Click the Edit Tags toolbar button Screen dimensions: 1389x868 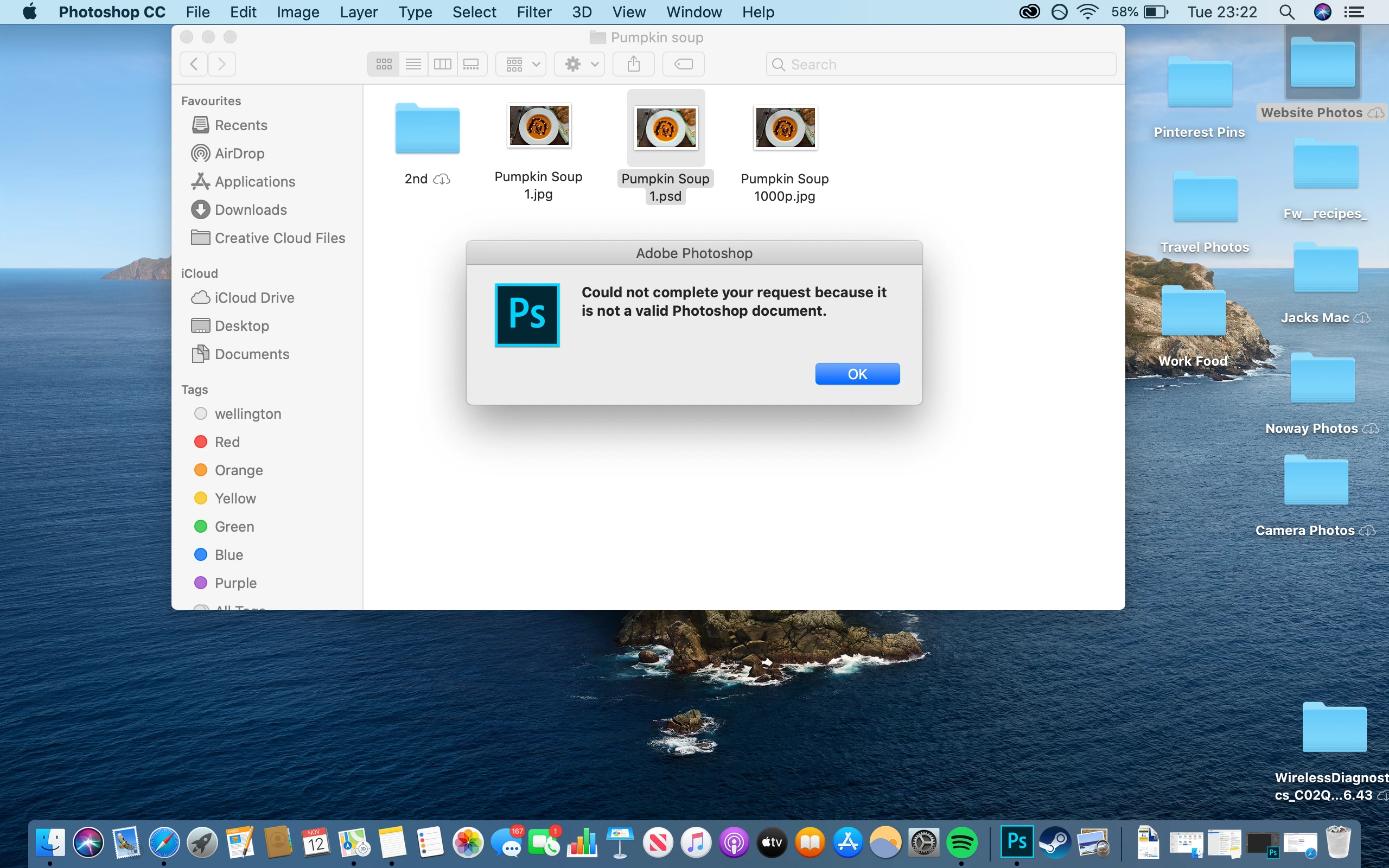(x=683, y=63)
